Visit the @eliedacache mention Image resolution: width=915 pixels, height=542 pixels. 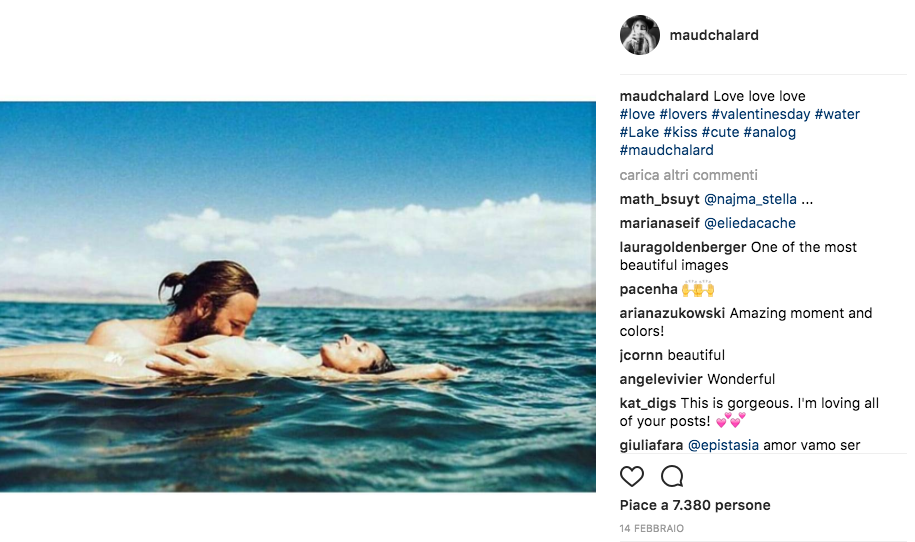coord(750,223)
